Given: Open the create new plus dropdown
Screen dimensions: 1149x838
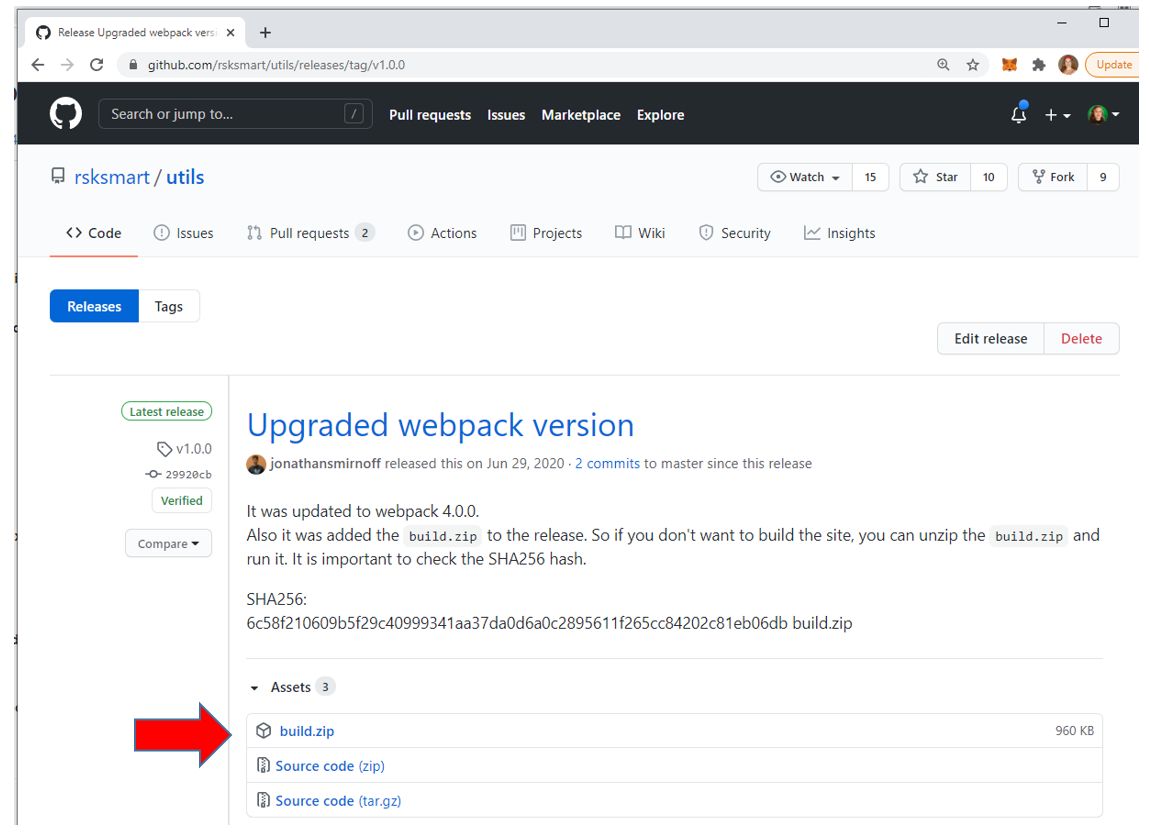Looking at the screenshot, I should tap(1057, 115).
